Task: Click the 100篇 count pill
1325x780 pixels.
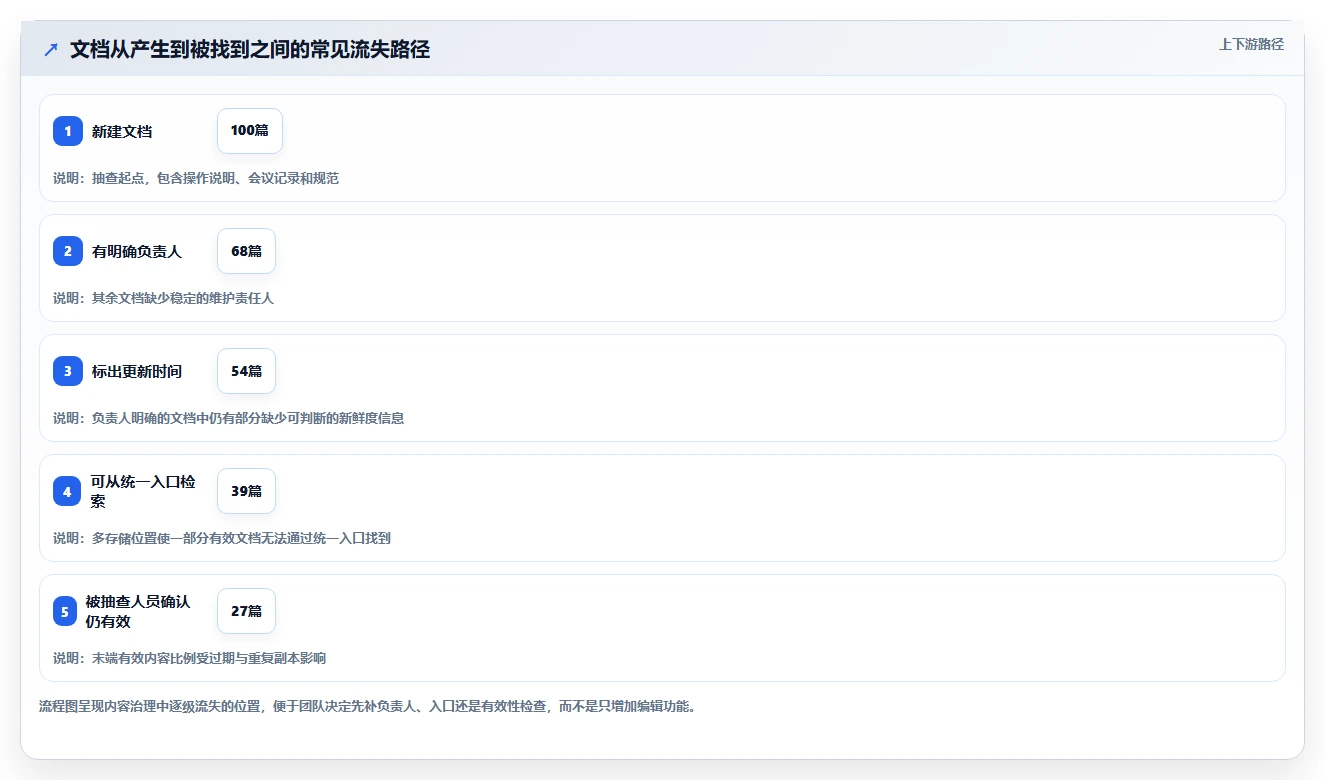Action: pos(250,131)
